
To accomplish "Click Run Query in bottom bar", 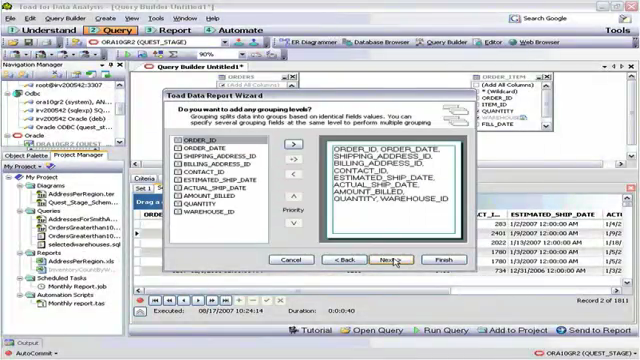I will coord(440,330).
